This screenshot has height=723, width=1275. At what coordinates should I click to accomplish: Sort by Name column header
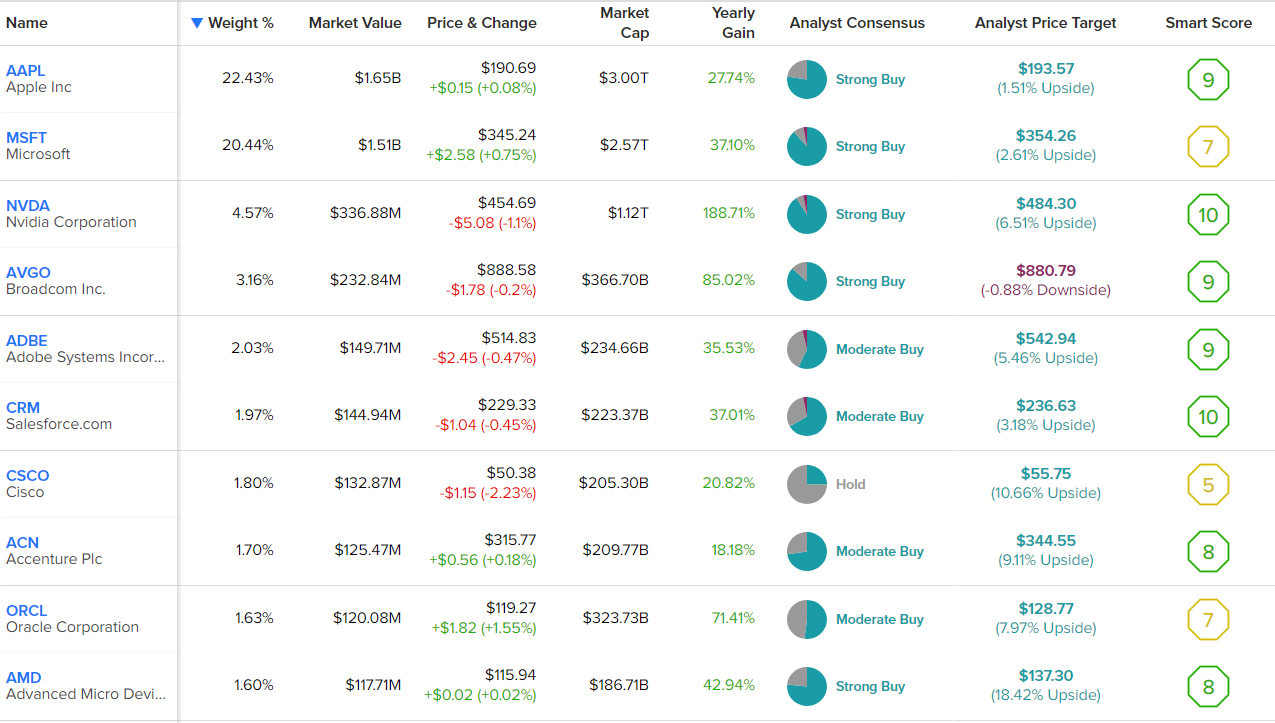(x=27, y=23)
